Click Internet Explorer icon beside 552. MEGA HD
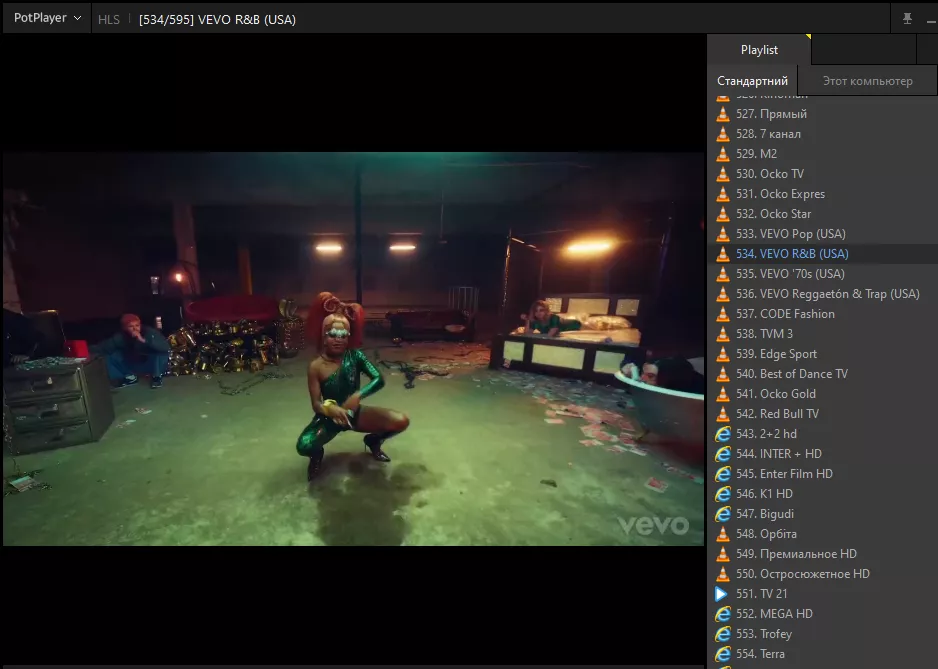 (723, 614)
